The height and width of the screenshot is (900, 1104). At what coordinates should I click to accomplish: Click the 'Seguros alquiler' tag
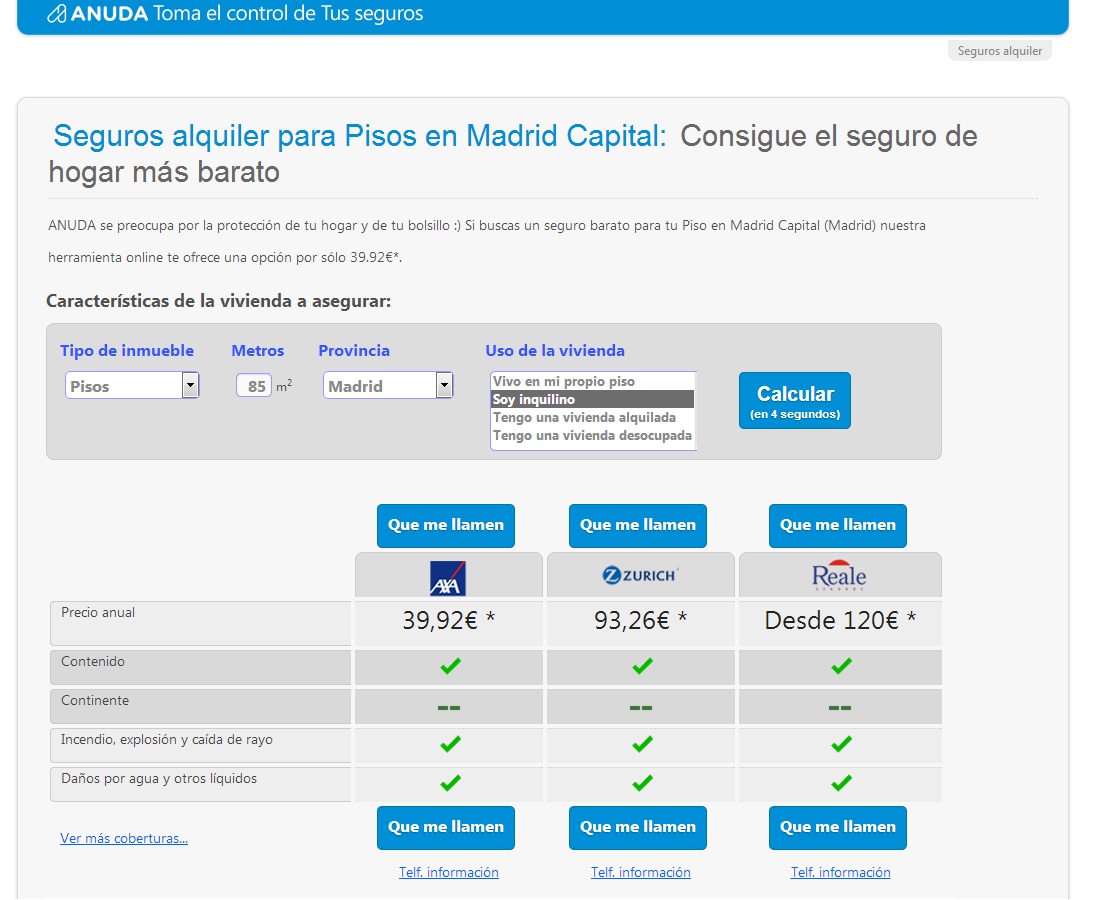[1000, 51]
